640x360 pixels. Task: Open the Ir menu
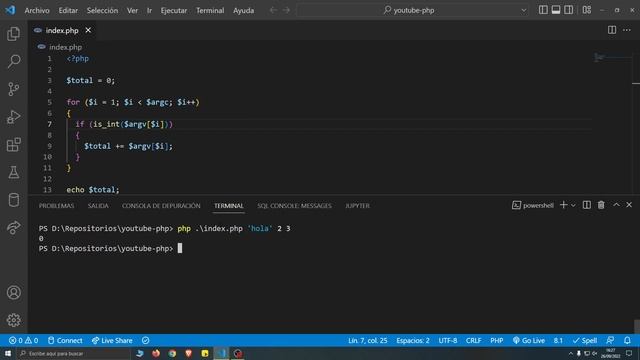coord(149,10)
